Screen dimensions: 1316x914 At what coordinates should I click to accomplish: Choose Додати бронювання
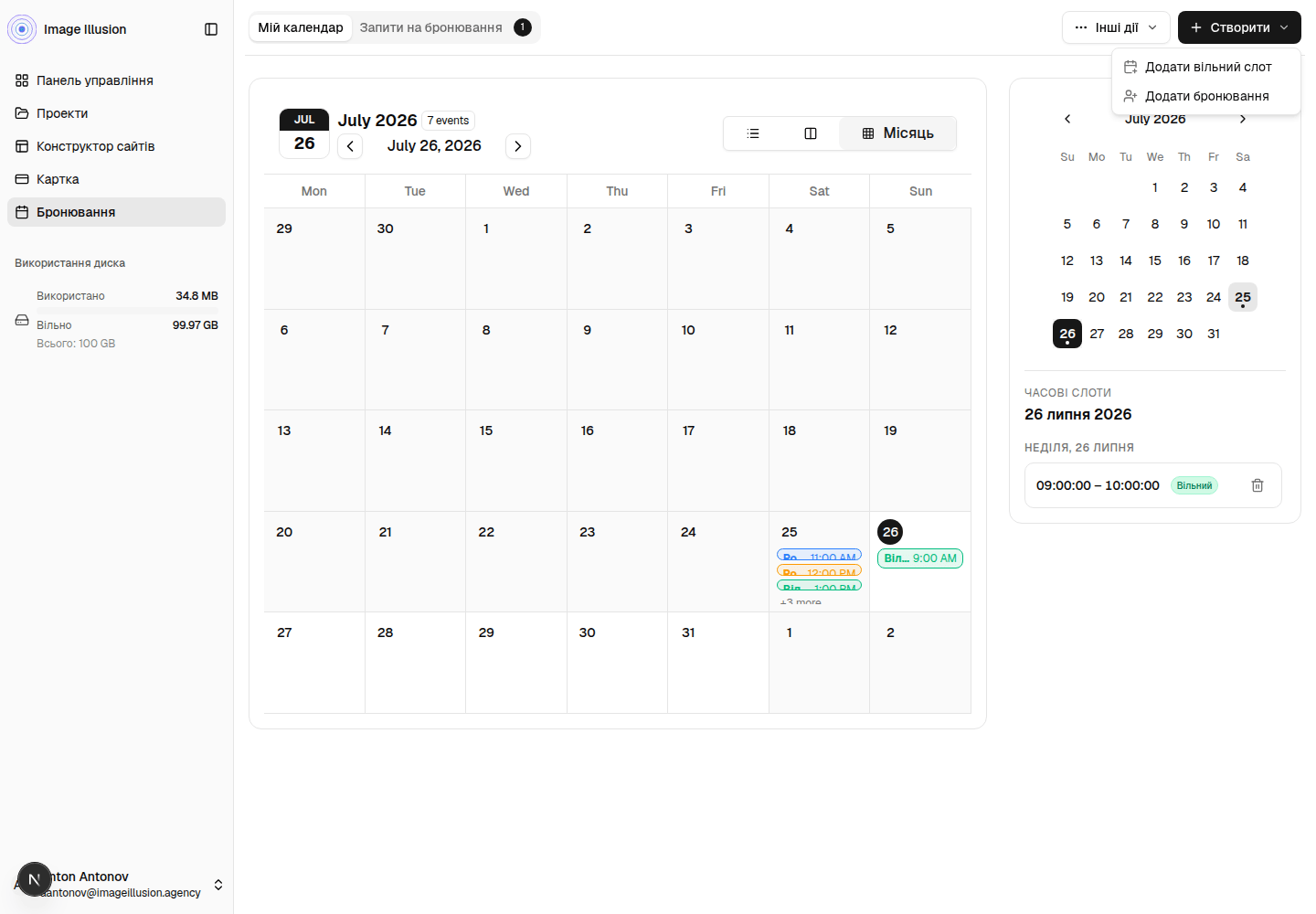1206,96
